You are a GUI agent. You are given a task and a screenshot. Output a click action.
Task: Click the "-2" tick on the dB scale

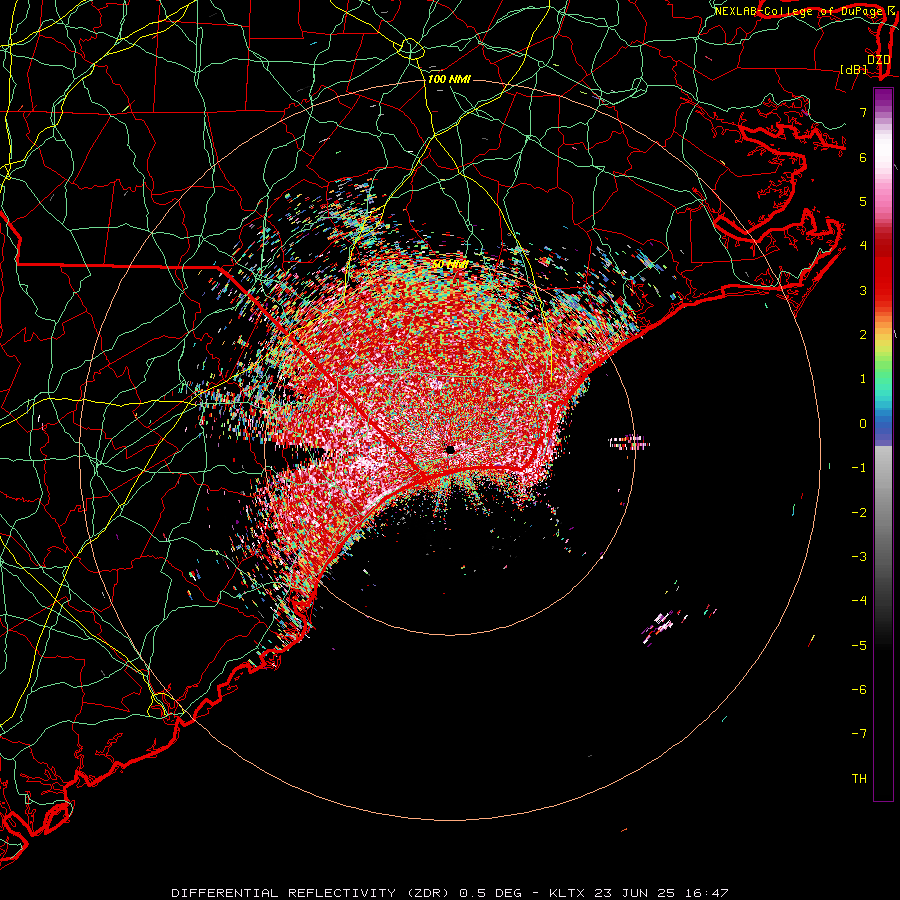859,512
